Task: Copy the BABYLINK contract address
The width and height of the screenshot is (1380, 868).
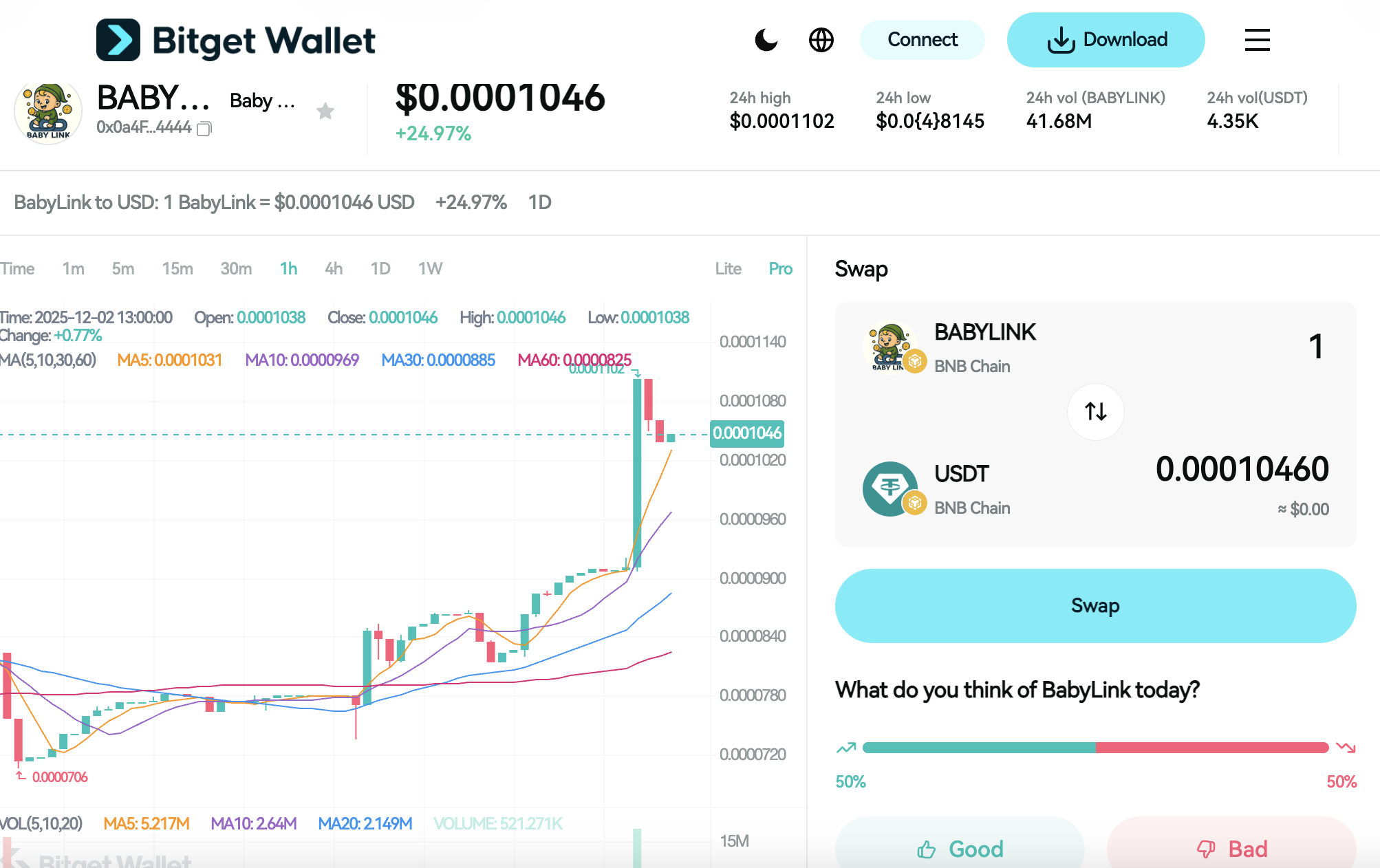Action: [x=204, y=129]
